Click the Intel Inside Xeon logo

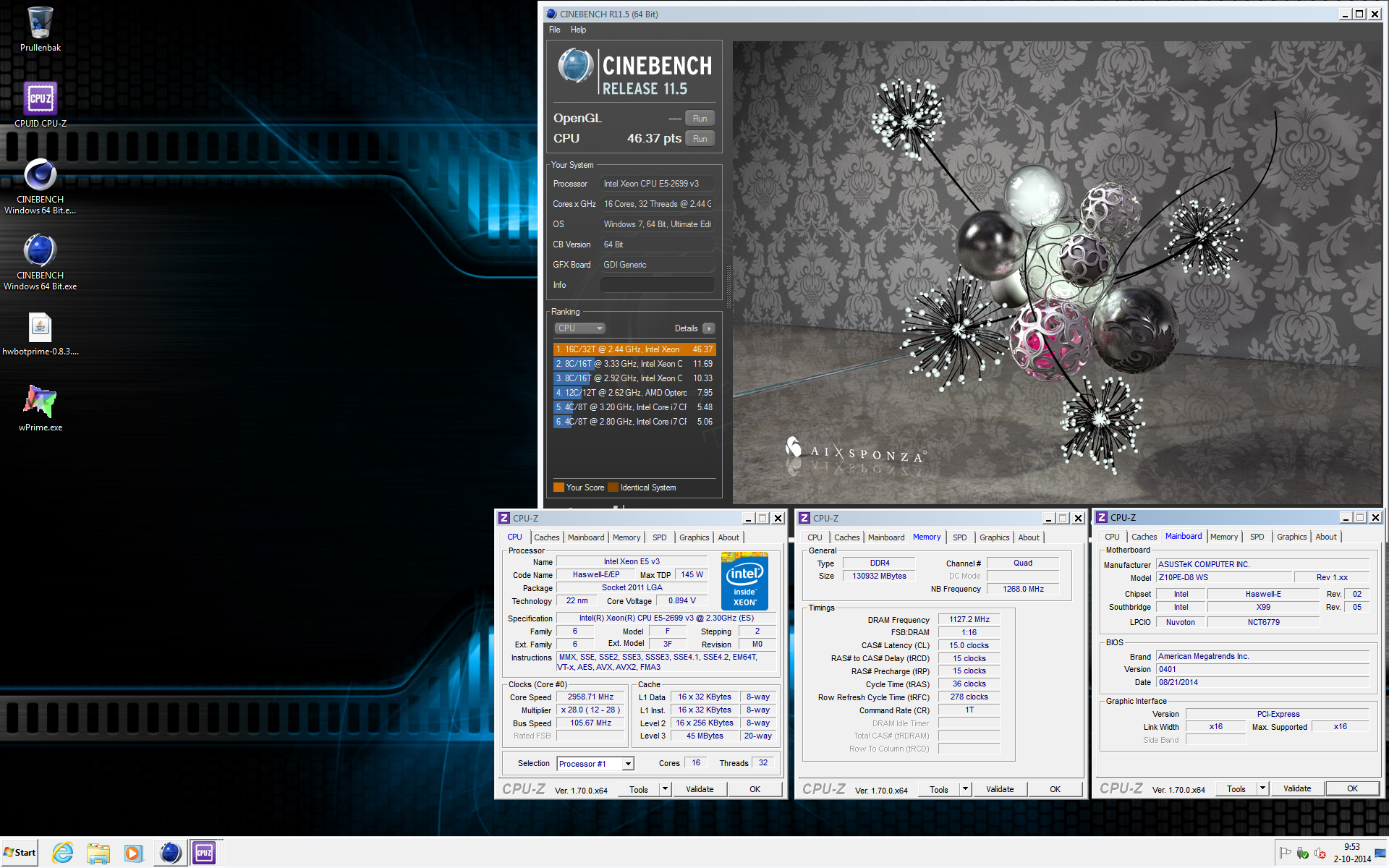pyautogui.click(x=744, y=582)
